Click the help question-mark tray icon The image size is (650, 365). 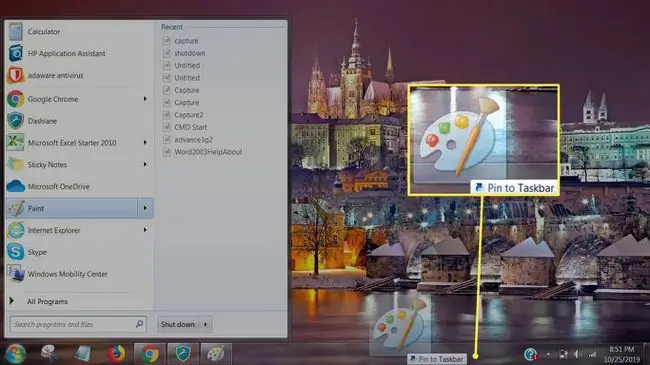(530, 354)
